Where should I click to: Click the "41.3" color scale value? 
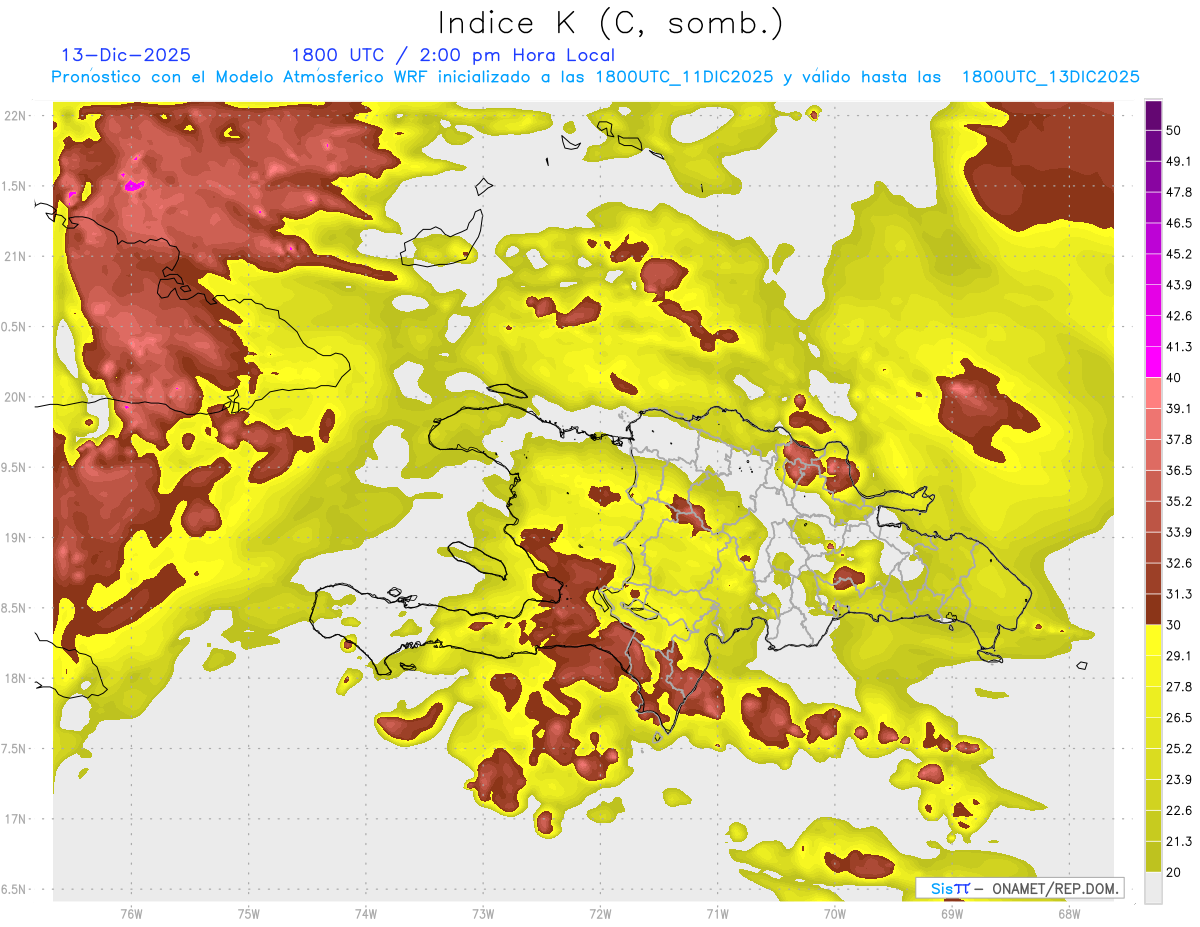pyautogui.click(x=1179, y=347)
